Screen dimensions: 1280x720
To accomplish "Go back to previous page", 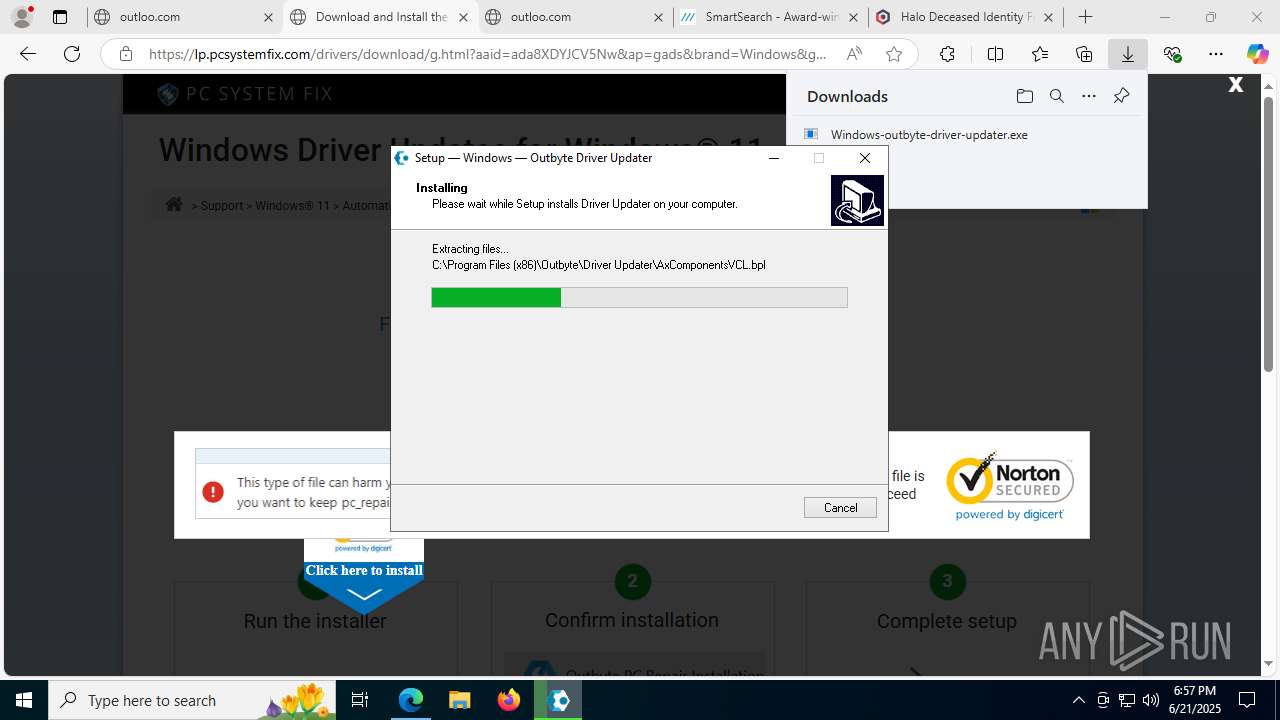I will point(28,54).
